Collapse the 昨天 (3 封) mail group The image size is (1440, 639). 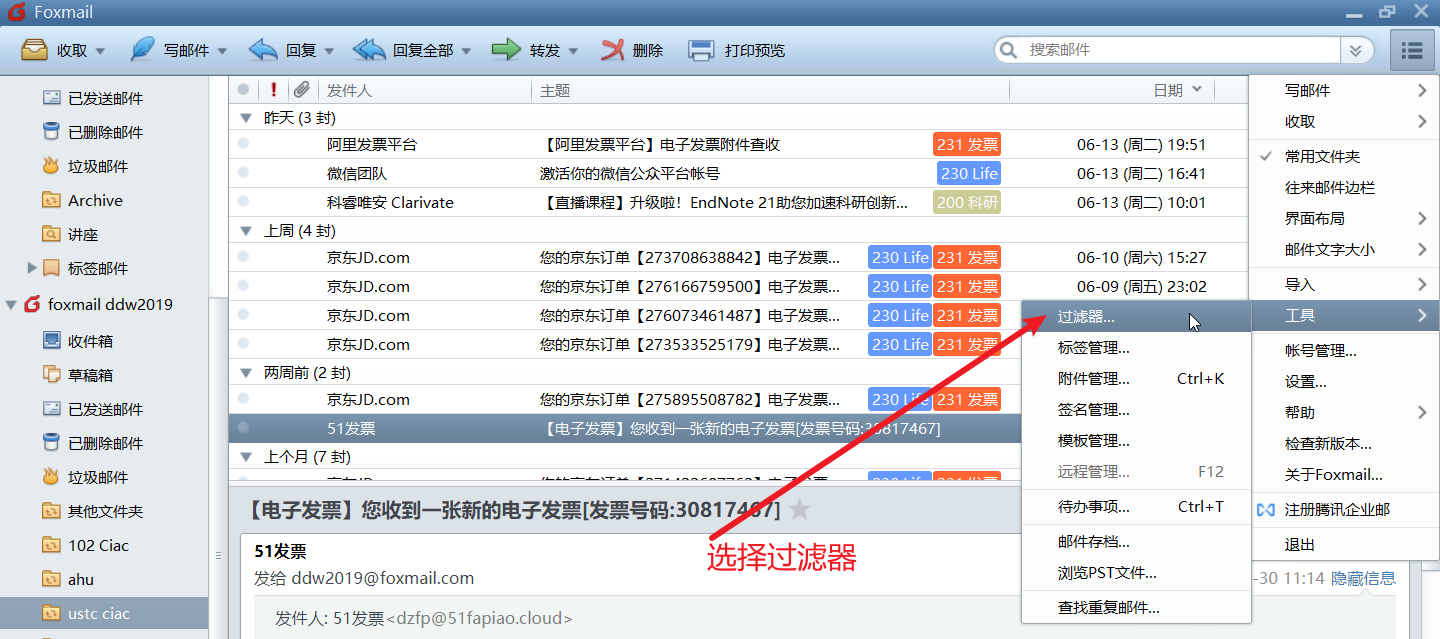[245, 117]
